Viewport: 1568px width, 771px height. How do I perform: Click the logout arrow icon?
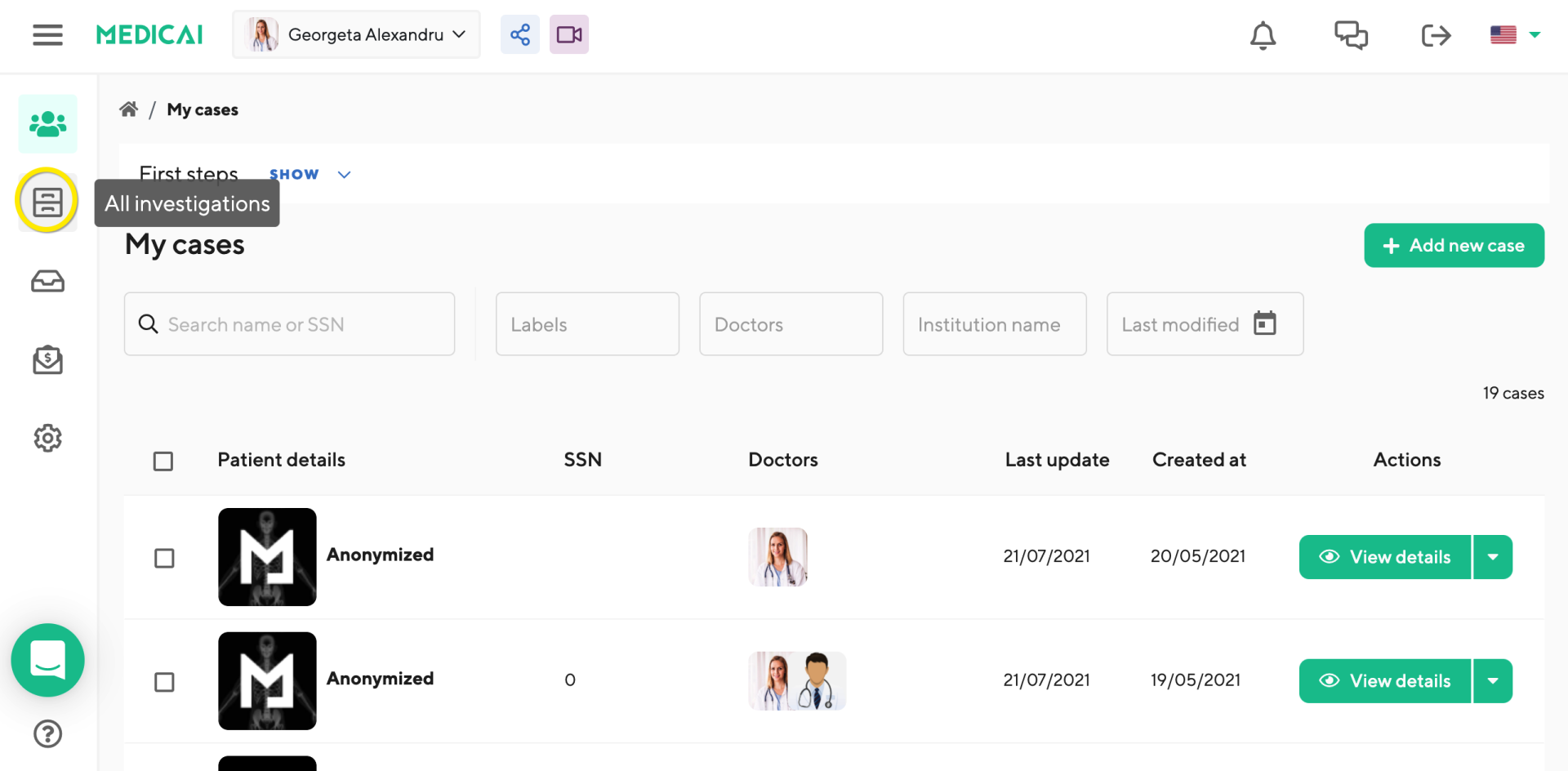(1436, 35)
